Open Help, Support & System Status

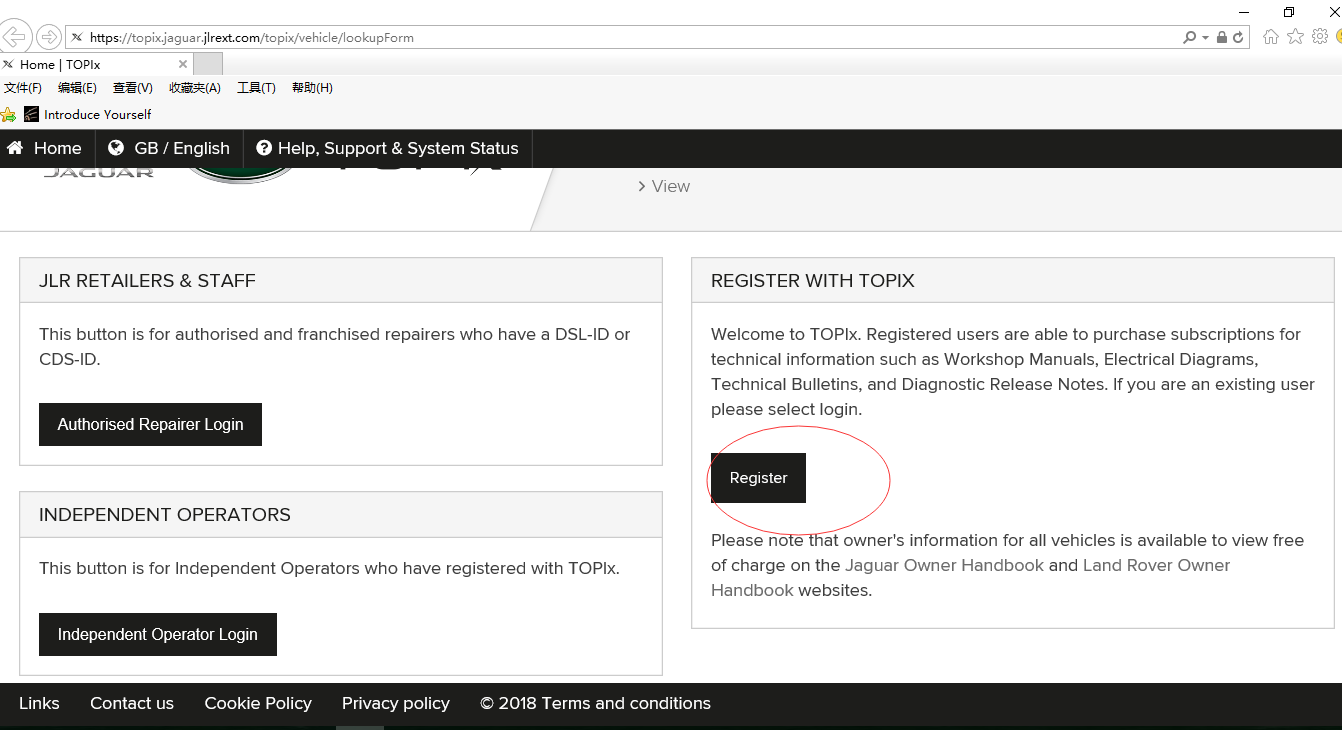click(388, 148)
